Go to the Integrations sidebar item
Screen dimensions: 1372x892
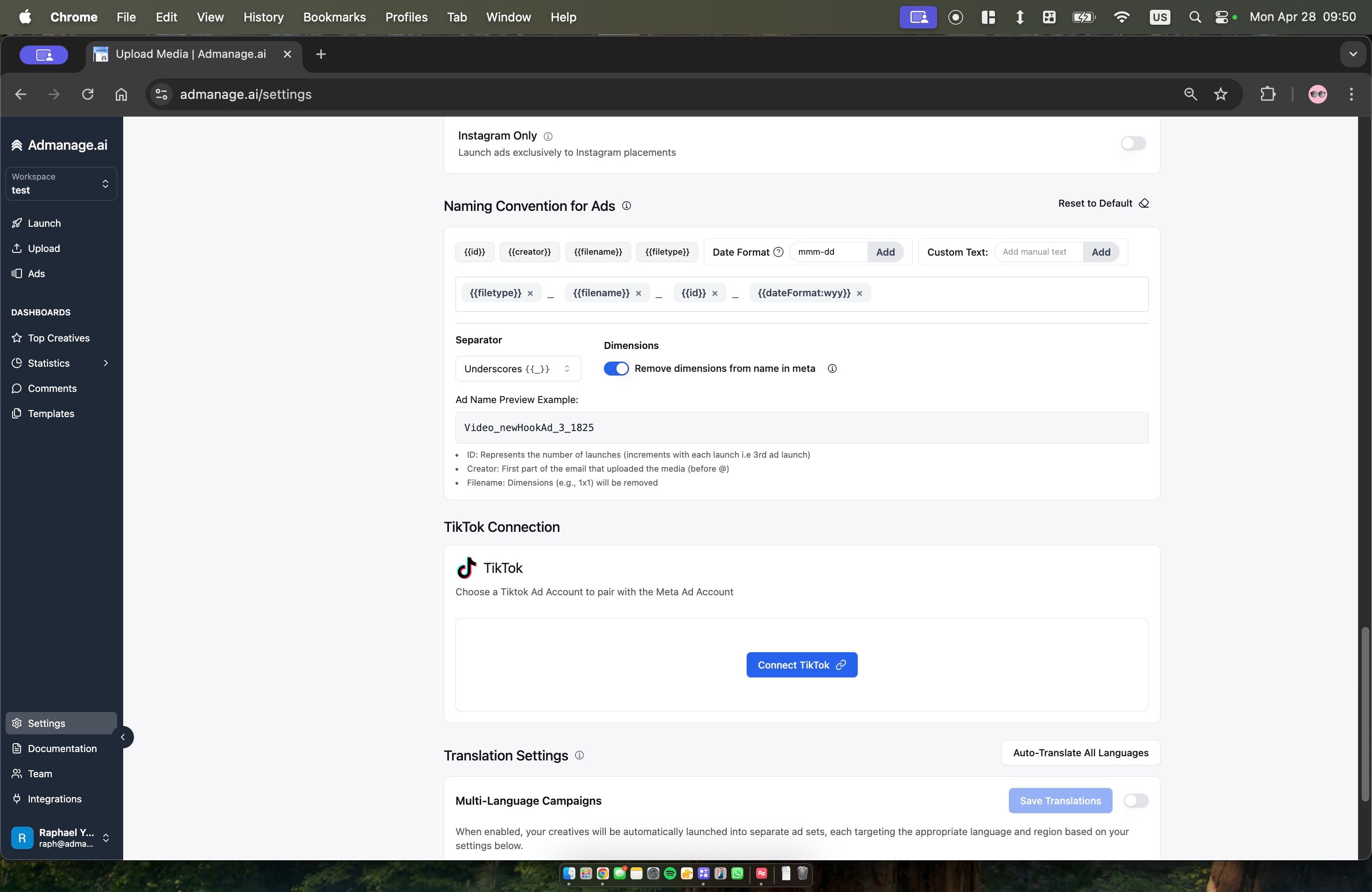(x=54, y=799)
